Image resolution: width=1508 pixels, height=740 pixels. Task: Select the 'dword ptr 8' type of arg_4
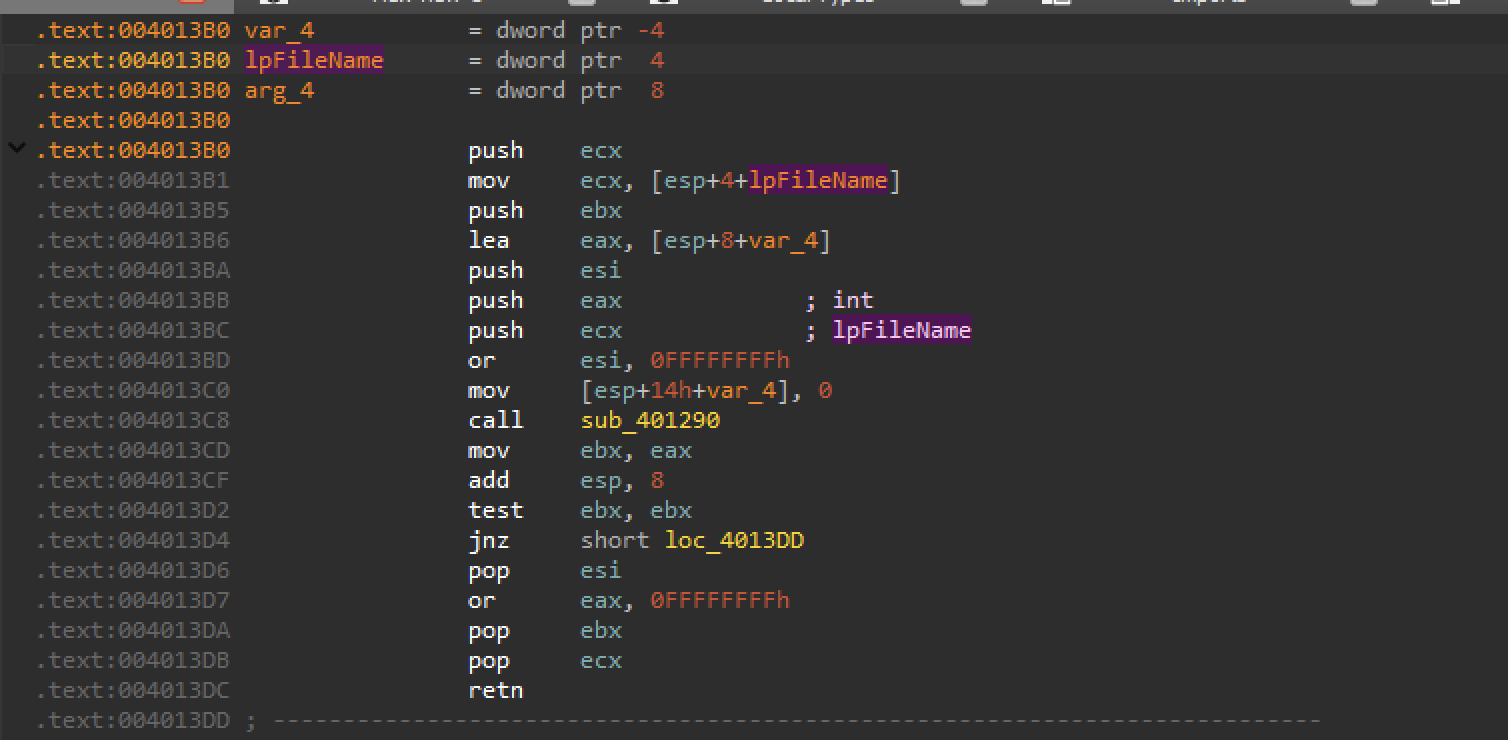pyautogui.click(x=580, y=91)
